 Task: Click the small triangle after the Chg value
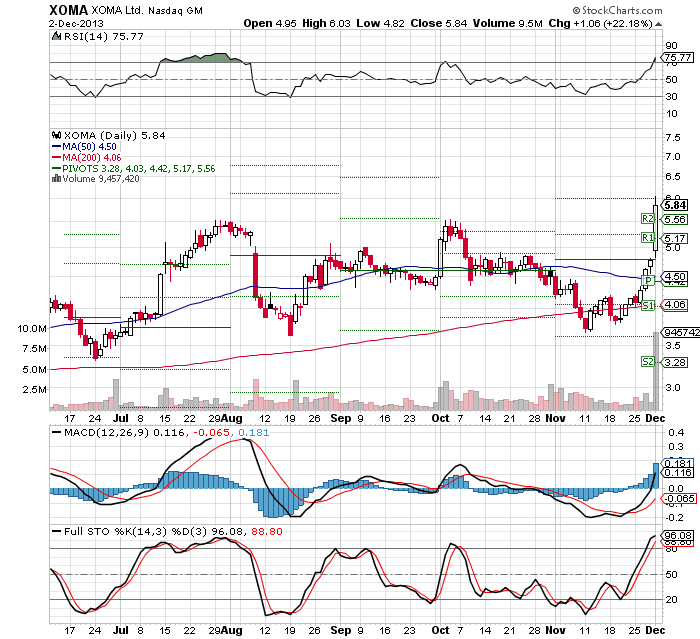point(658,24)
